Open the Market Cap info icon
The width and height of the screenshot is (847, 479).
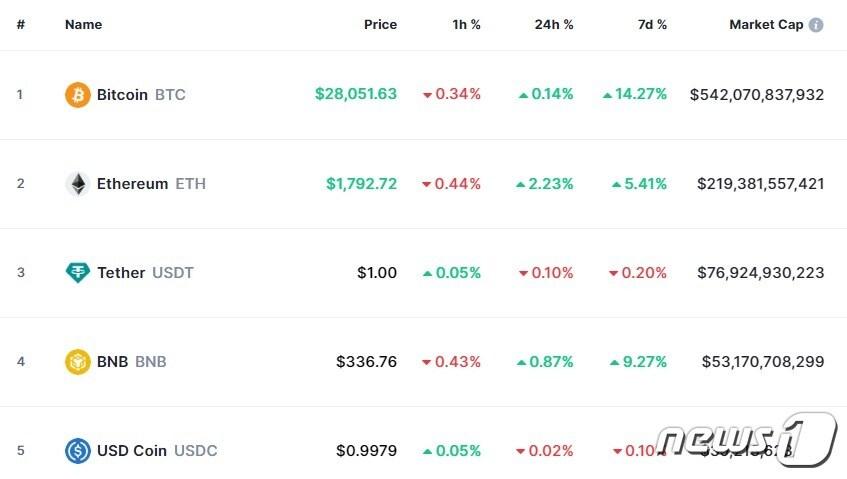tap(816, 25)
